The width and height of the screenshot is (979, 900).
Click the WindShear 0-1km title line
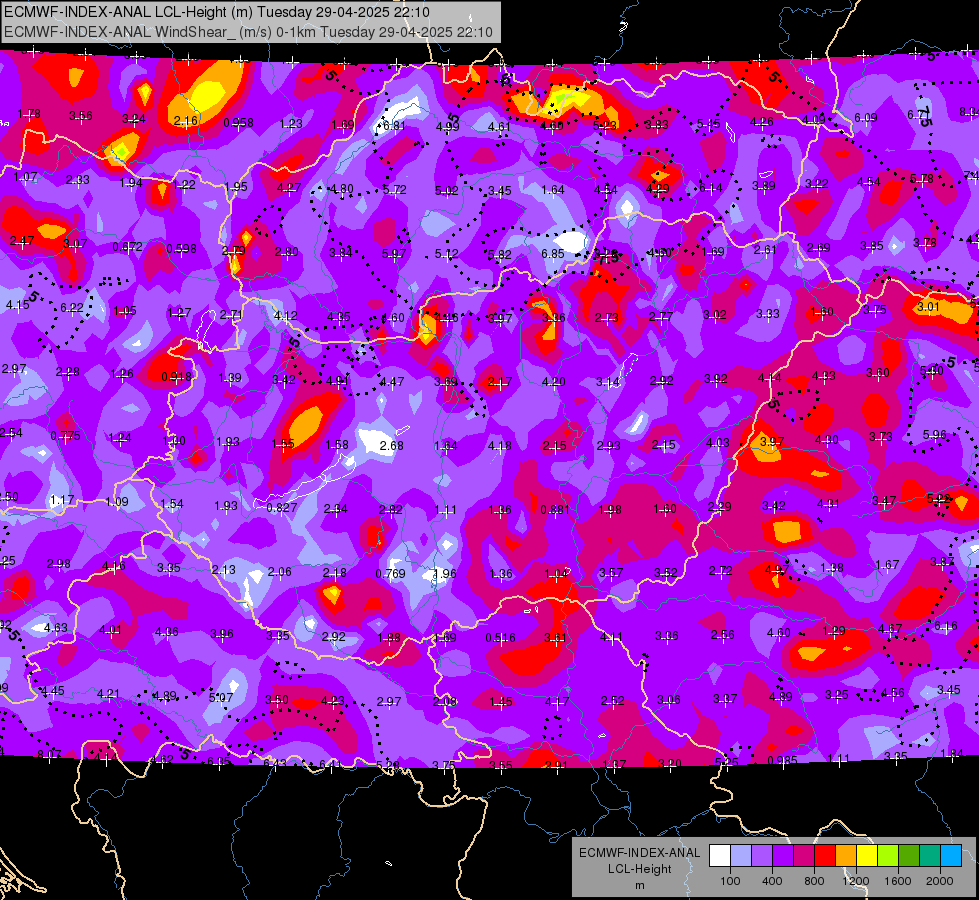(x=248, y=32)
